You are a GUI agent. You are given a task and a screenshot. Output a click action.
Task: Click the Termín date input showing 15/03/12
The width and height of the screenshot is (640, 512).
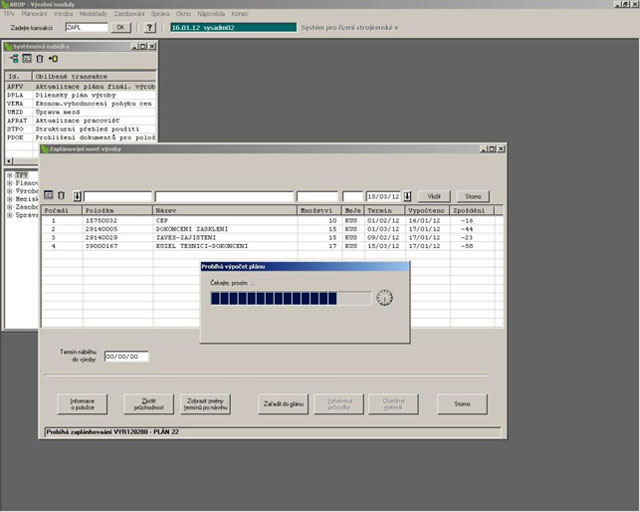pos(383,196)
